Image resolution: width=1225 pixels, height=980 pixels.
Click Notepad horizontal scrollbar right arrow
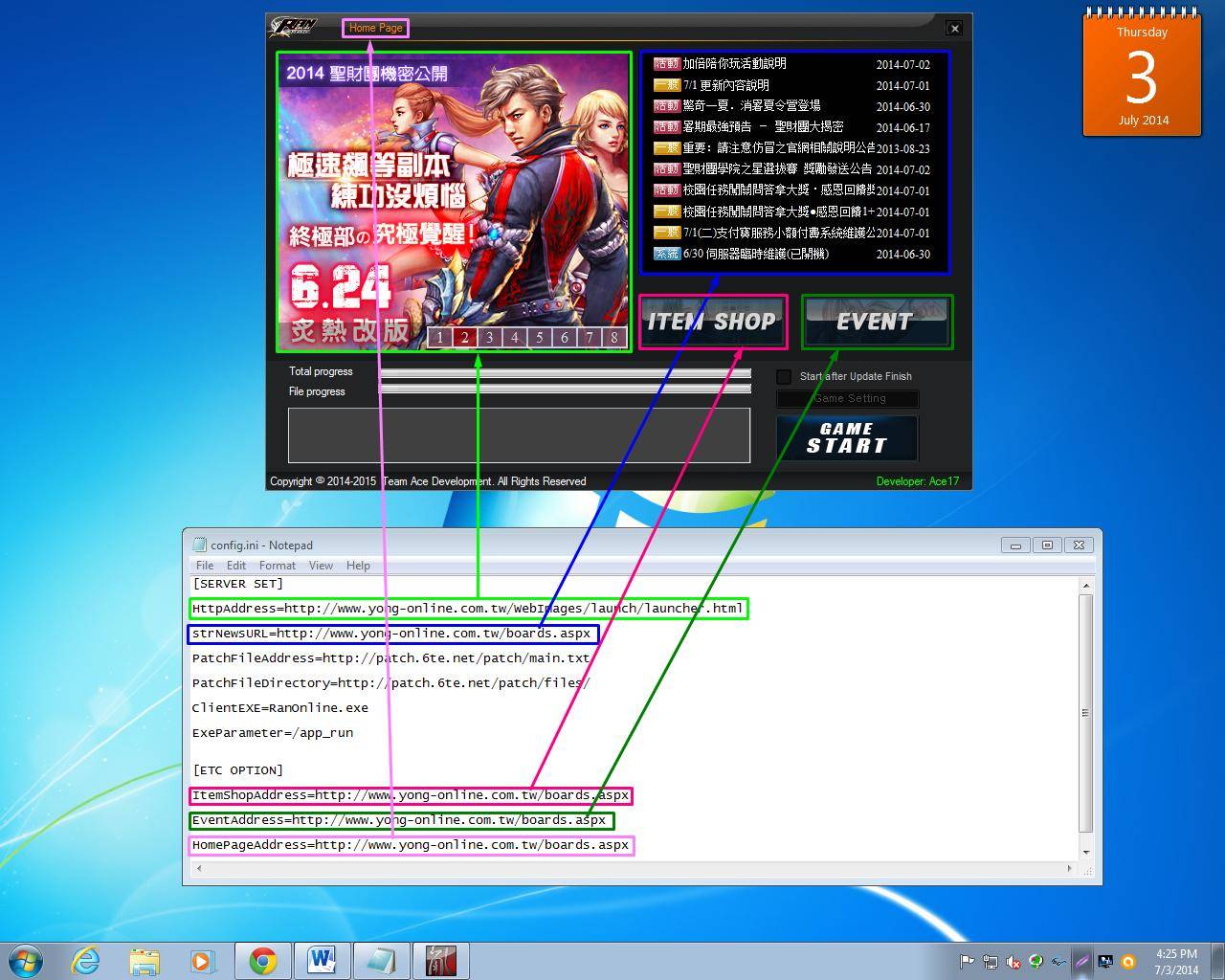click(x=1070, y=868)
